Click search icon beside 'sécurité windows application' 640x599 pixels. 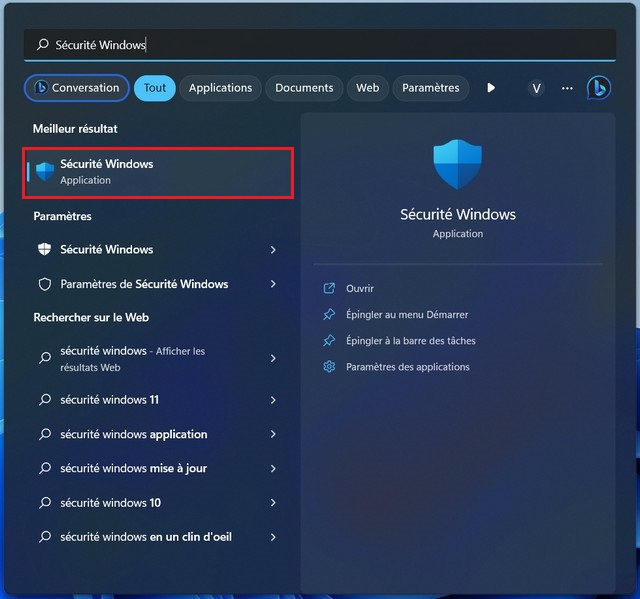point(44,434)
